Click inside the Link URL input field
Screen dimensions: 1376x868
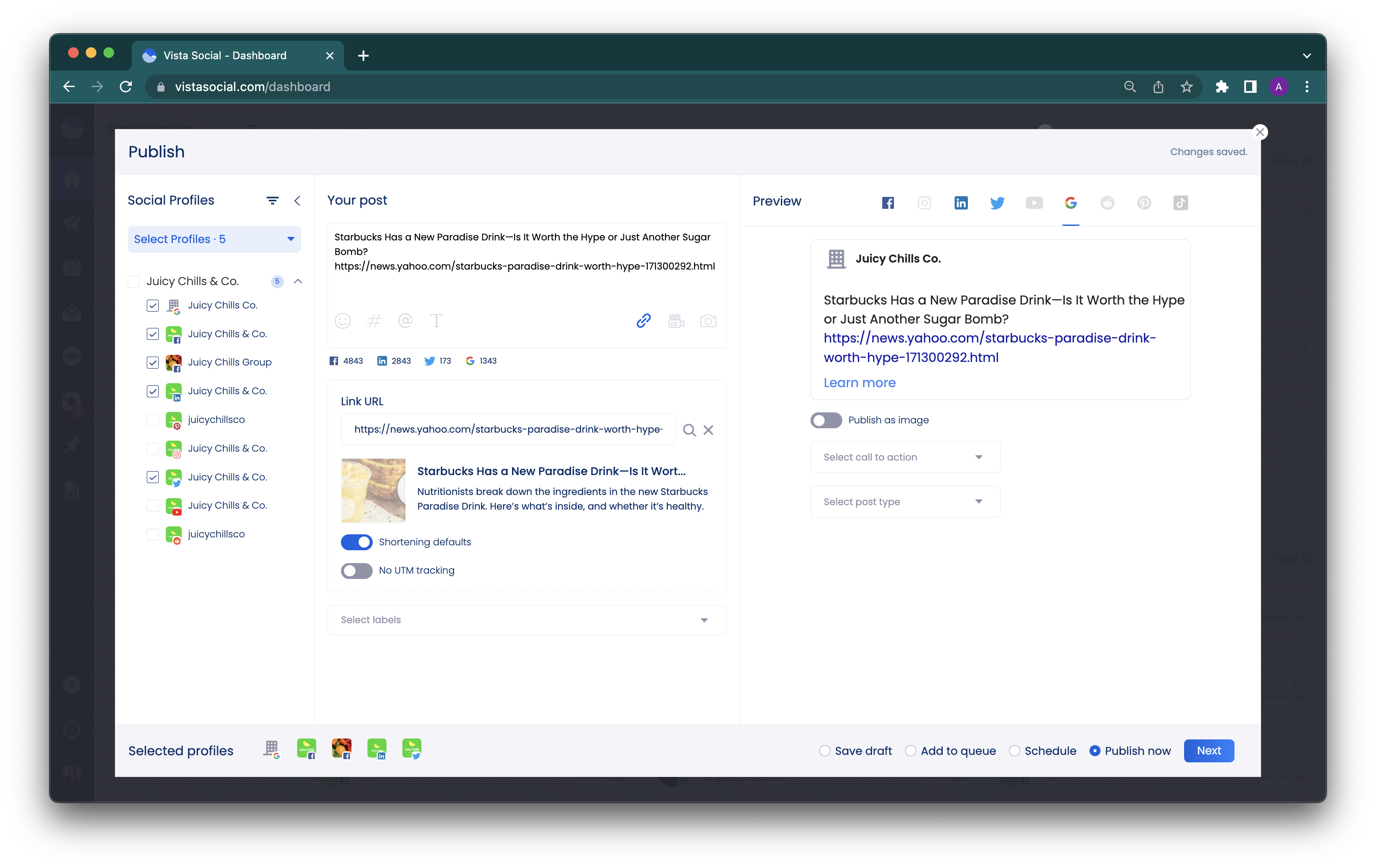click(x=508, y=430)
